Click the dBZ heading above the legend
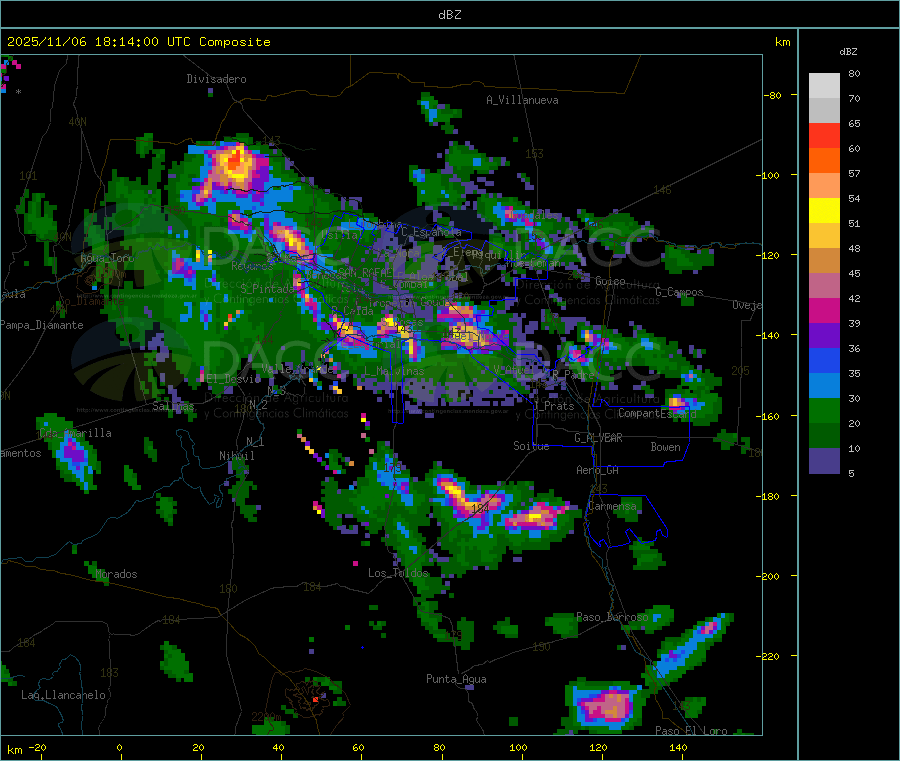900x761 pixels. click(848, 52)
